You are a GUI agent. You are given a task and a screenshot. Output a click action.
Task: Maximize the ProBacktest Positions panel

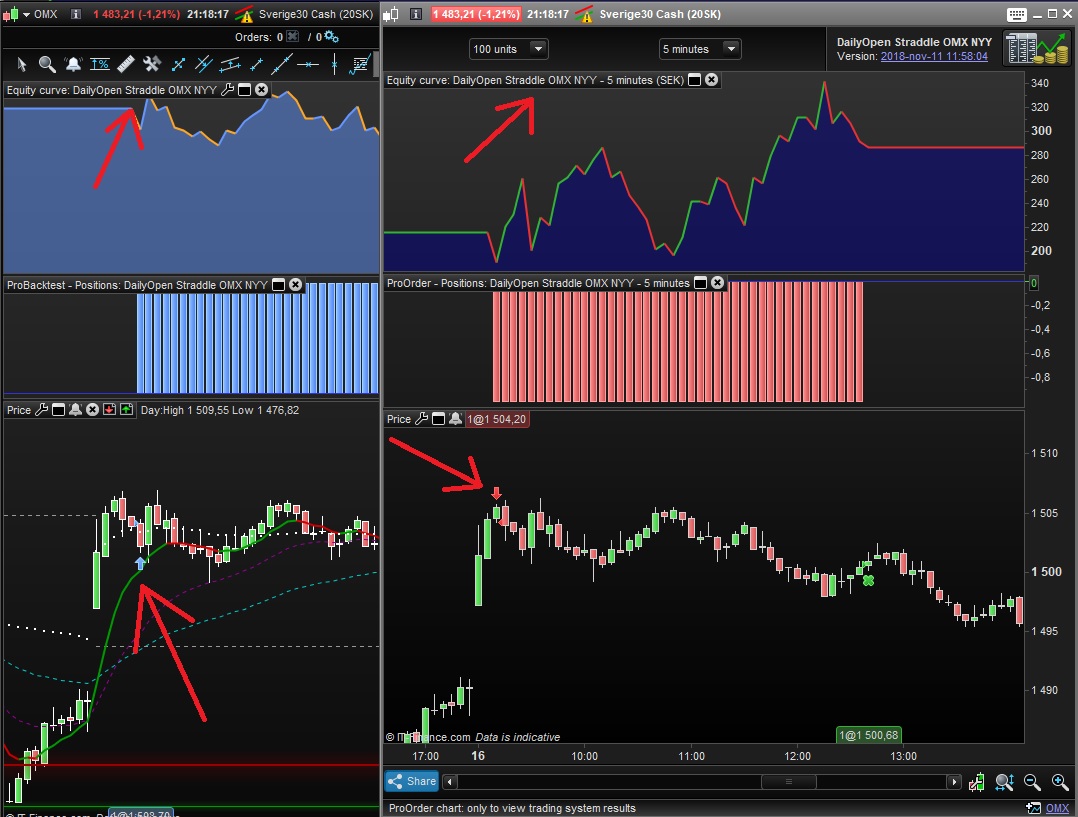[278, 285]
